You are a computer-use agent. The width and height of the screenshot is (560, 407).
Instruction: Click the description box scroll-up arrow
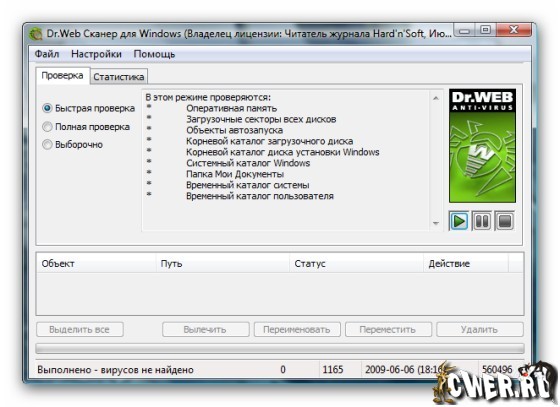(x=436, y=98)
